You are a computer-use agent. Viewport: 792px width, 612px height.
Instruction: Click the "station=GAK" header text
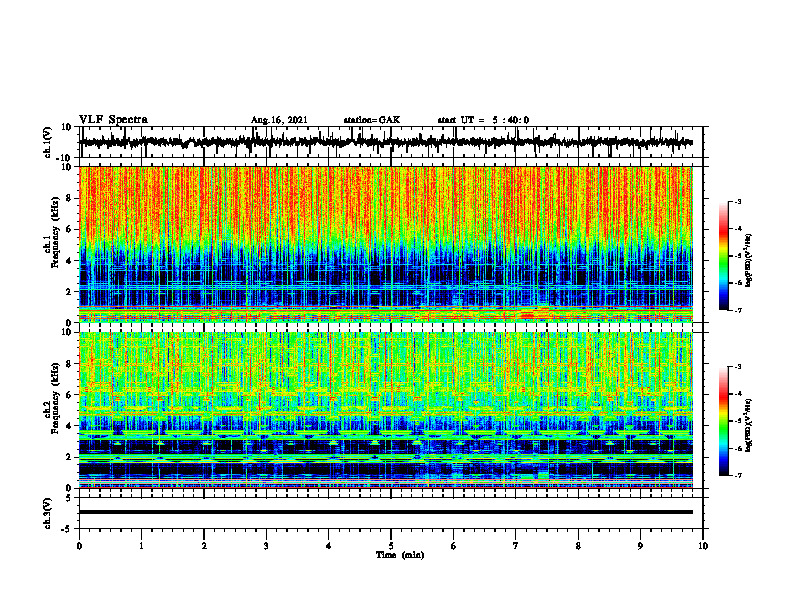[372, 120]
